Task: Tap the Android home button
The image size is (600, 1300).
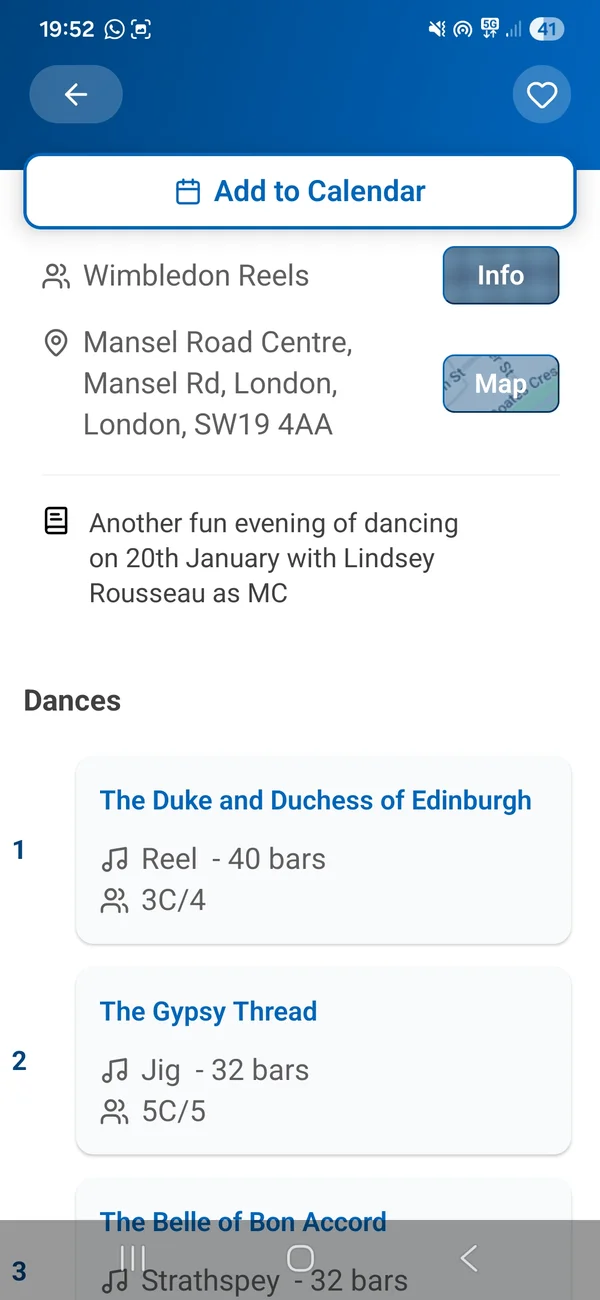Action: pyautogui.click(x=300, y=1258)
